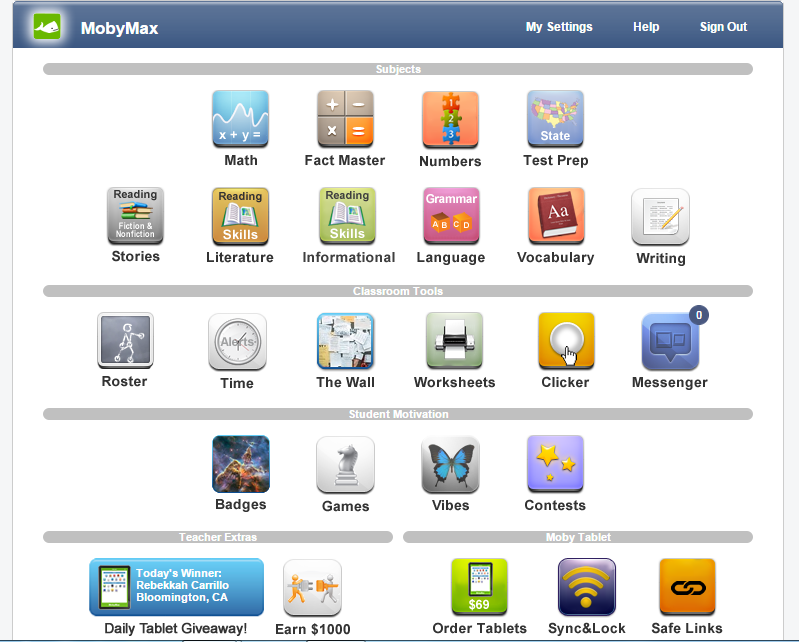Click the Moby Tablet section header

[578, 537]
